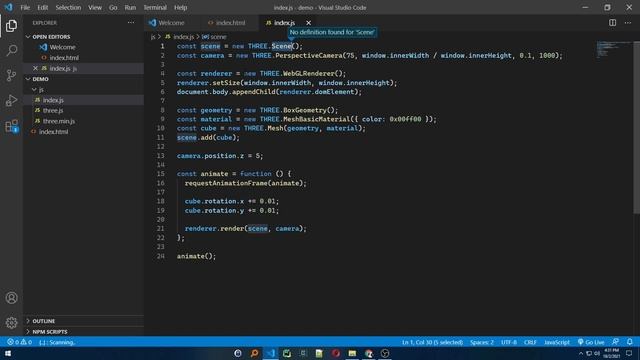
Task: Open the Help menu
Action: click(x=180, y=7)
